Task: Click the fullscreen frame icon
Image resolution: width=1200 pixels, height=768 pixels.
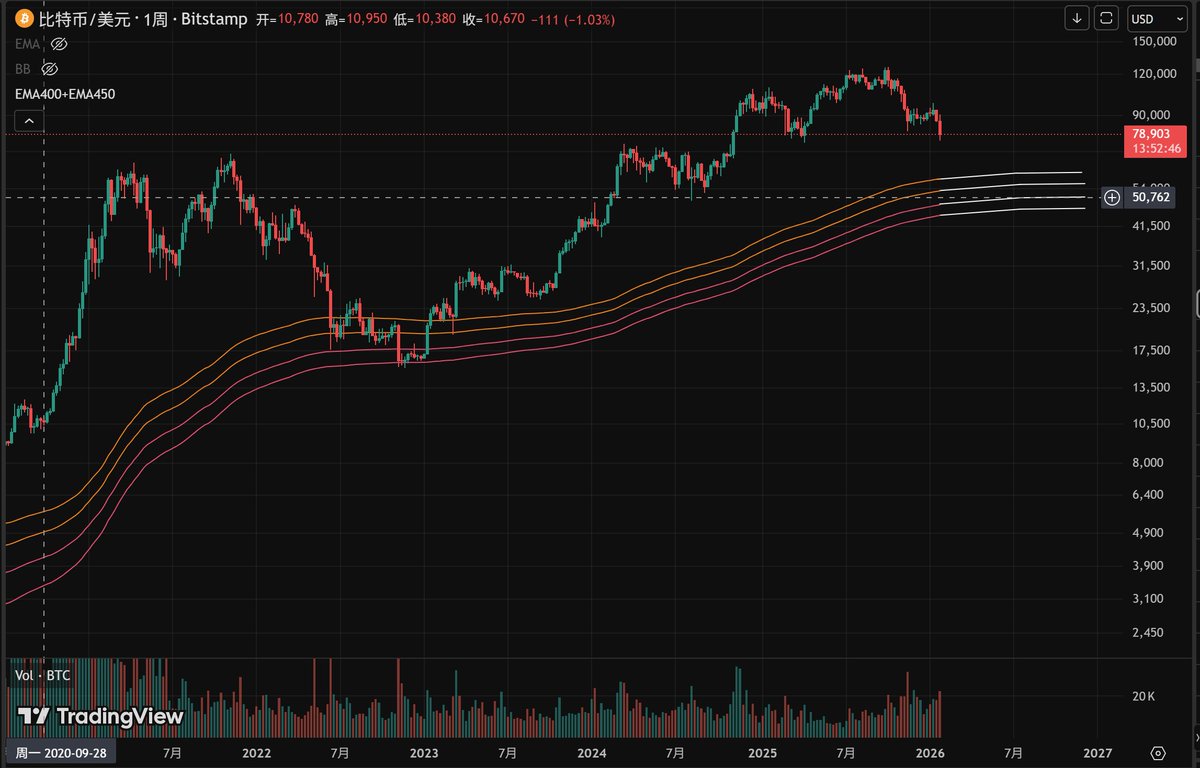Action: (x=1106, y=18)
